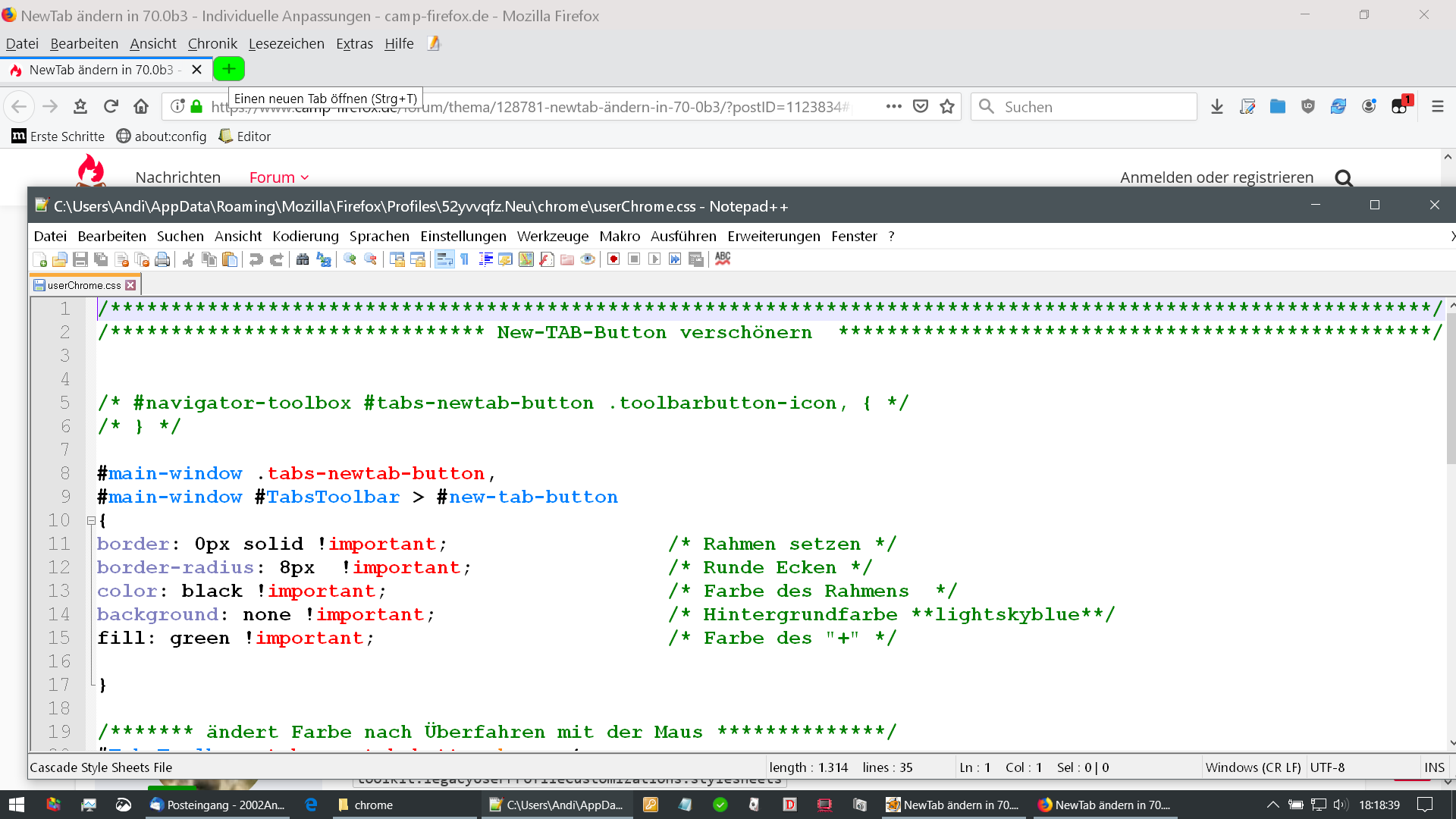This screenshot has height=819, width=1456.
Task: Select the userChrome.css document tab
Action: [83, 285]
